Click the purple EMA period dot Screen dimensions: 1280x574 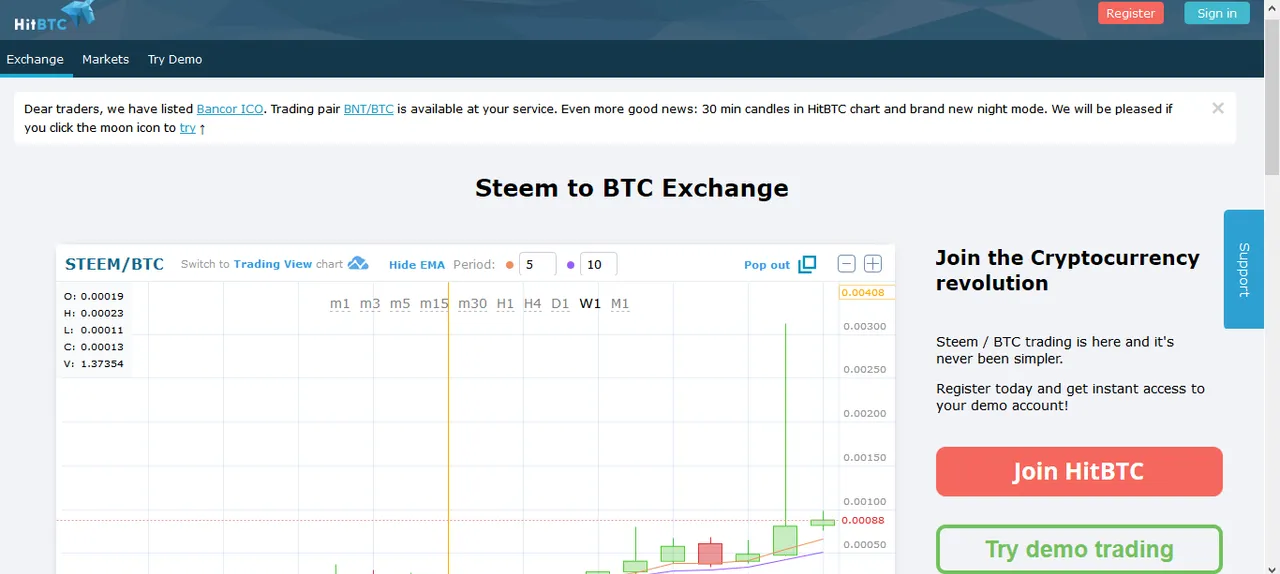coord(571,265)
